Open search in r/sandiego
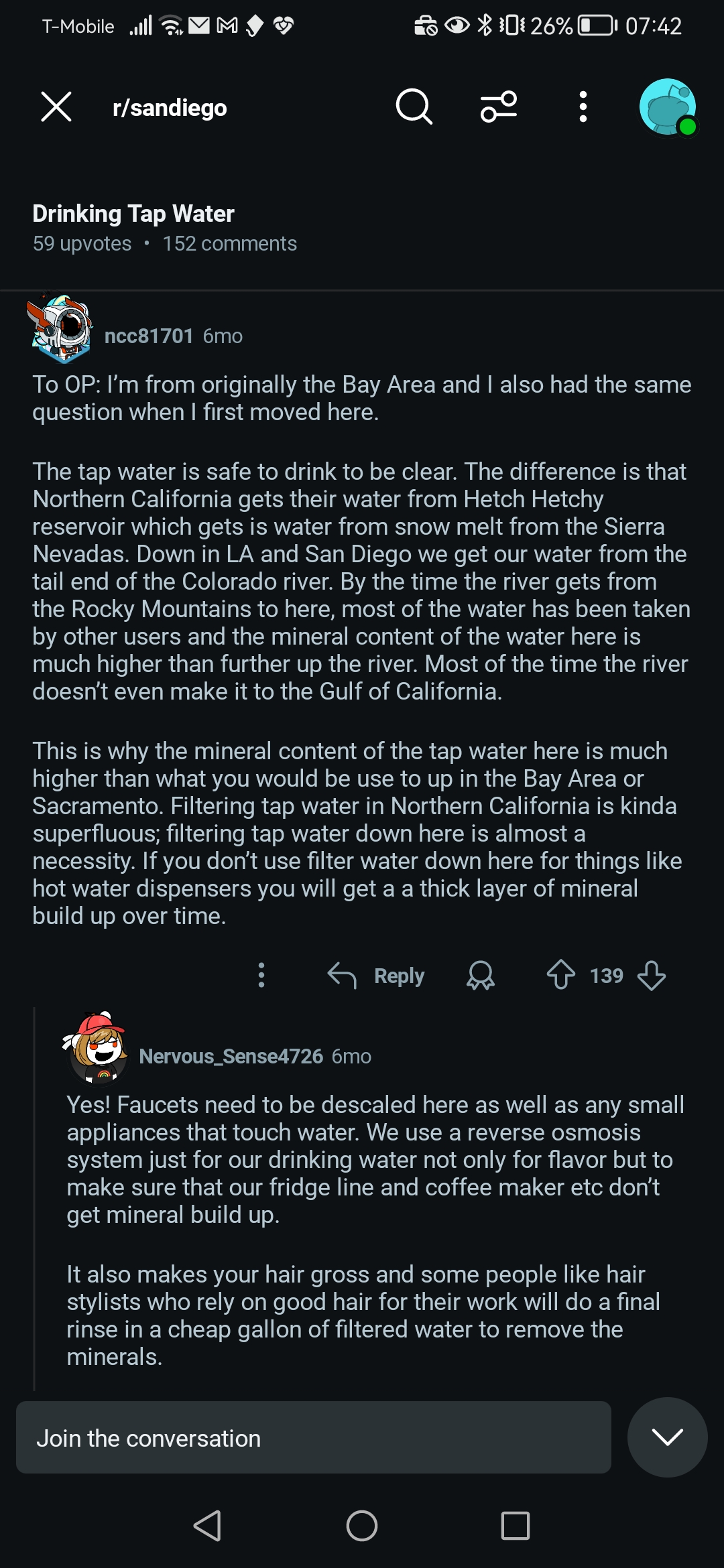The image size is (724, 1568). click(x=414, y=107)
